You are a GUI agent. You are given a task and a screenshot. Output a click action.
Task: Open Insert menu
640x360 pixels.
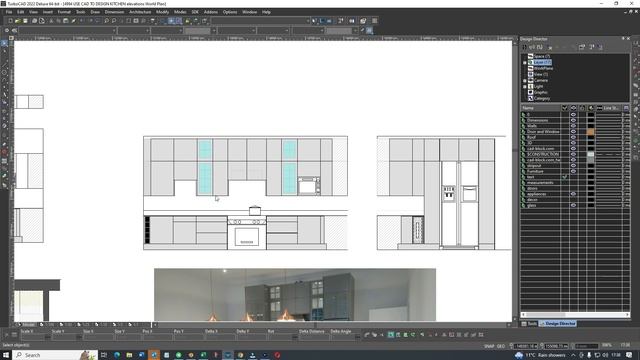tap(48, 12)
